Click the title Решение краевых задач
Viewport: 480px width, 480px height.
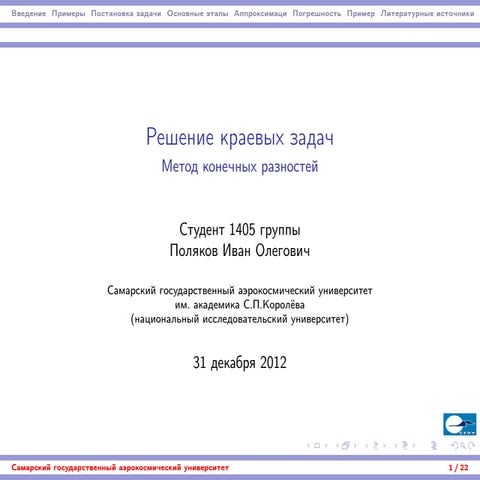tap(240, 137)
